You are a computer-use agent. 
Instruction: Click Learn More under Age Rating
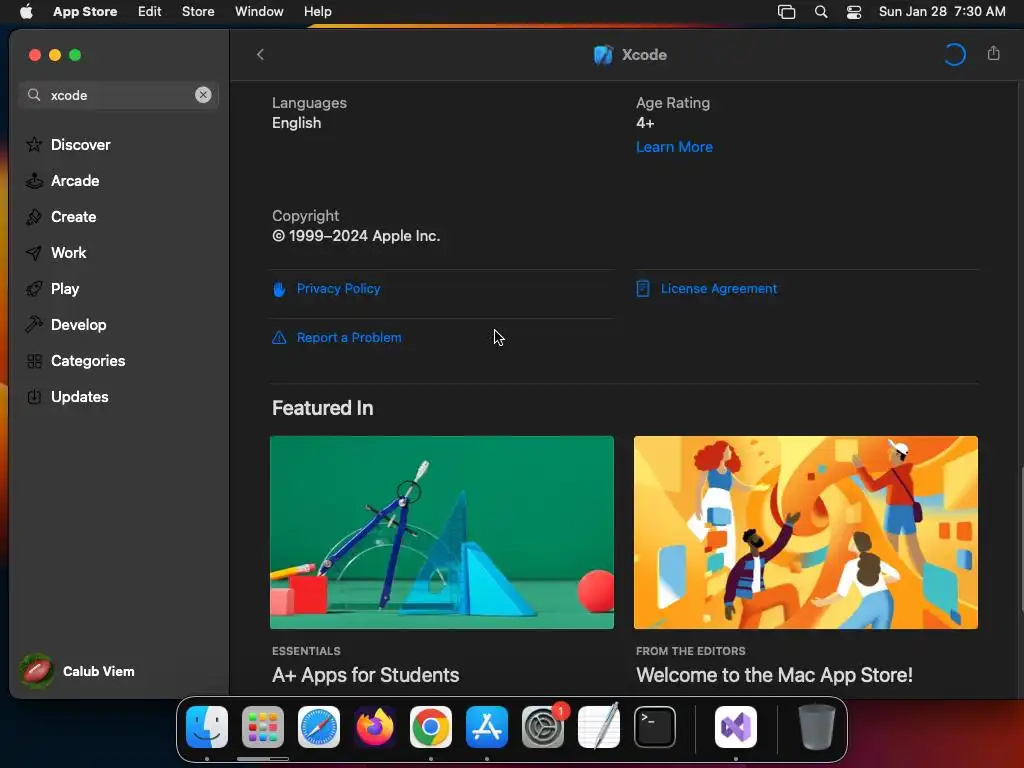[674, 147]
